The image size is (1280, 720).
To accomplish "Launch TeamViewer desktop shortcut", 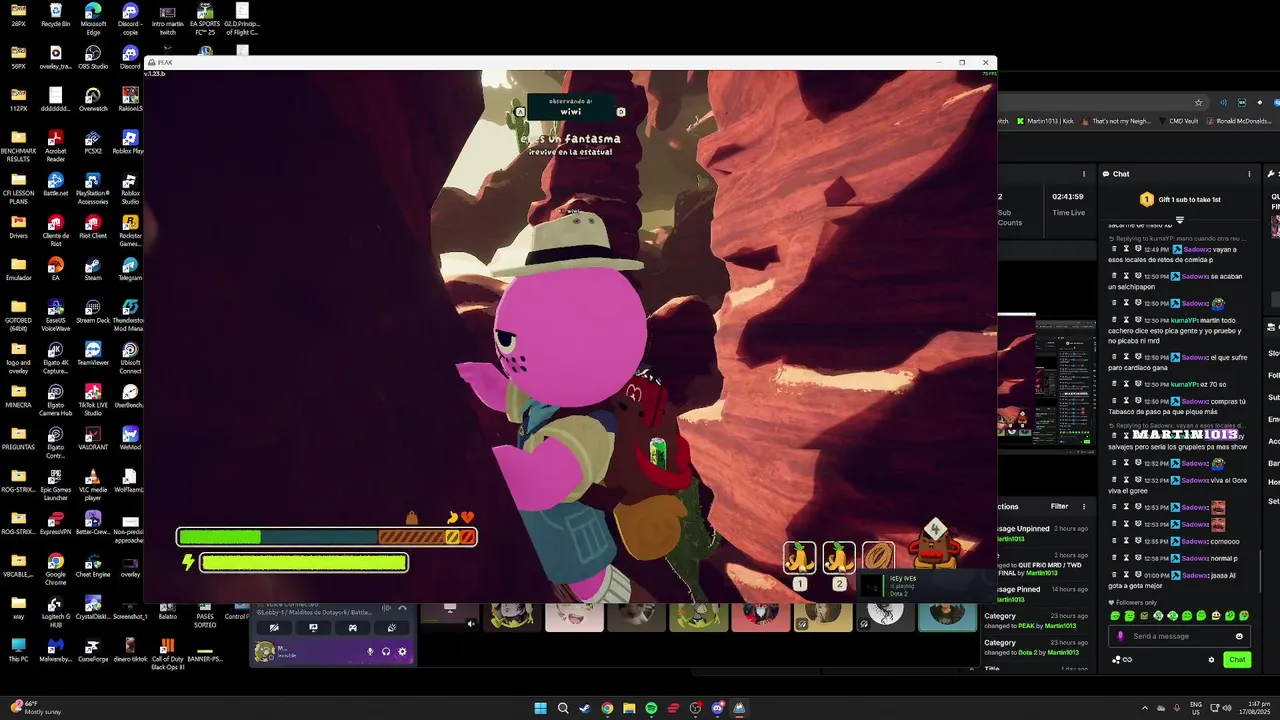I will click(93, 354).
